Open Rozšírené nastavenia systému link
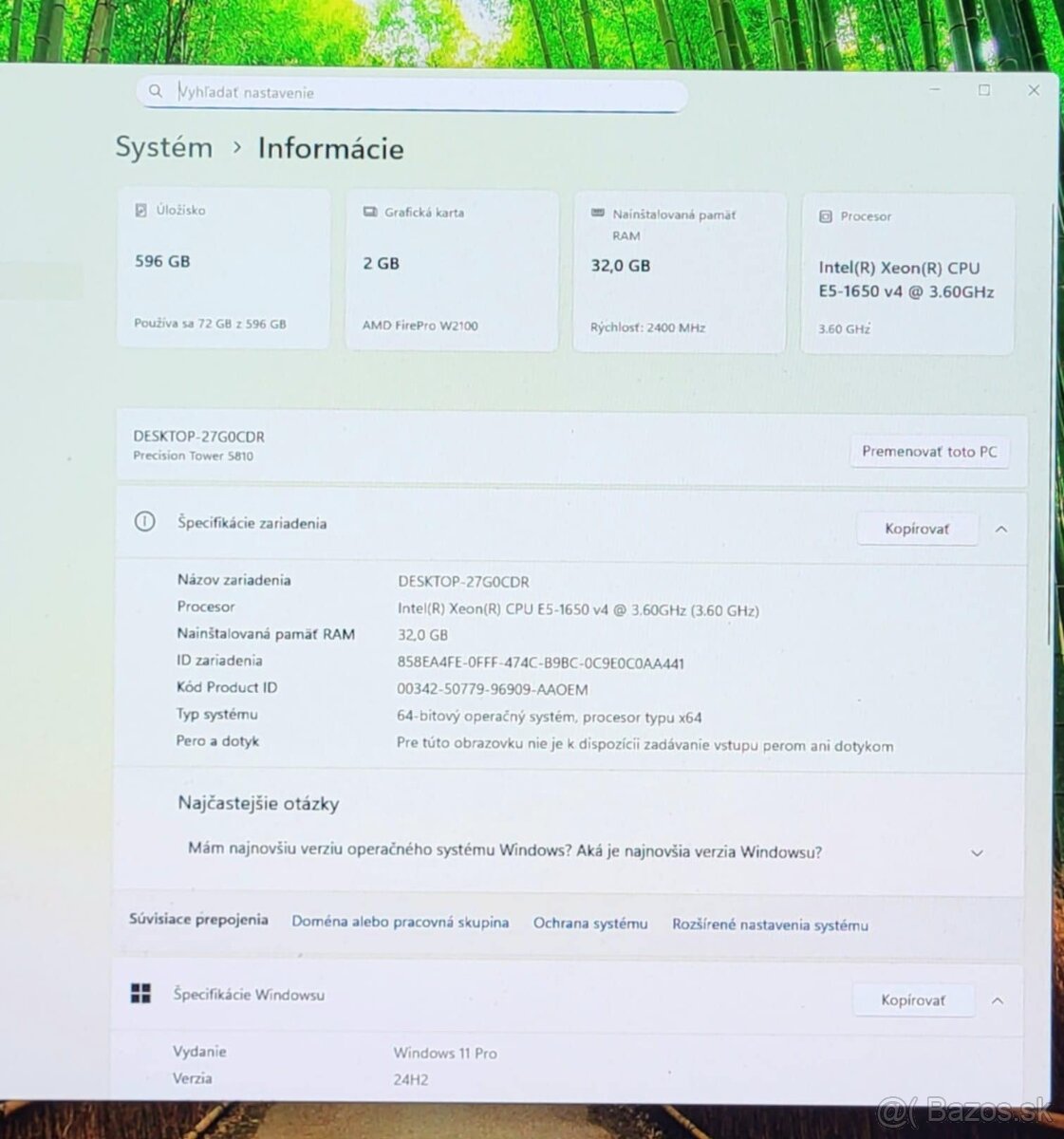The height and width of the screenshot is (1139, 1064). tap(770, 924)
